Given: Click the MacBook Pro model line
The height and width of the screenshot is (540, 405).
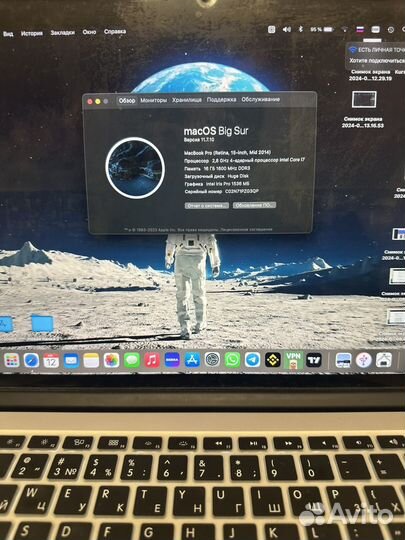Looking at the screenshot, I should pos(227,153).
